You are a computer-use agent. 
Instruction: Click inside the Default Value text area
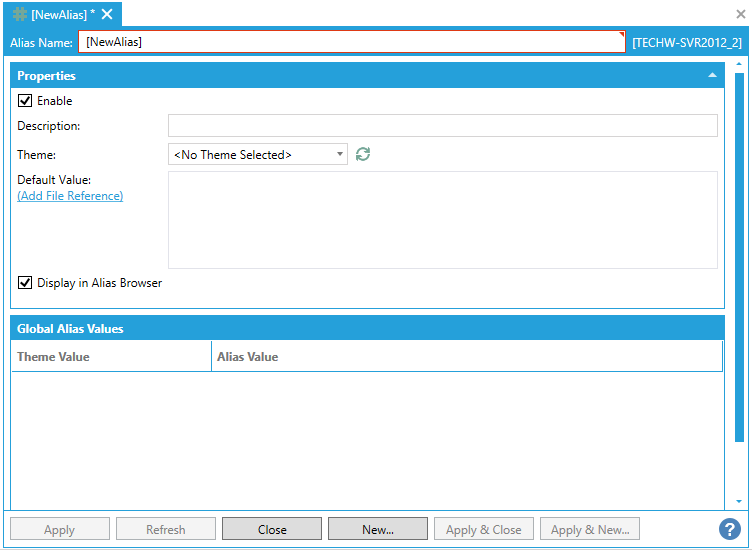click(442, 220)
